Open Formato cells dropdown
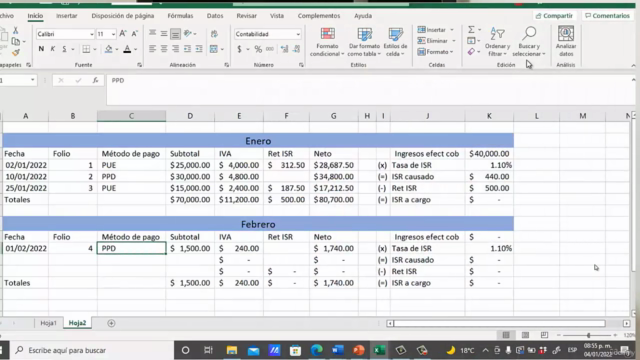 (x=435, y=52)
